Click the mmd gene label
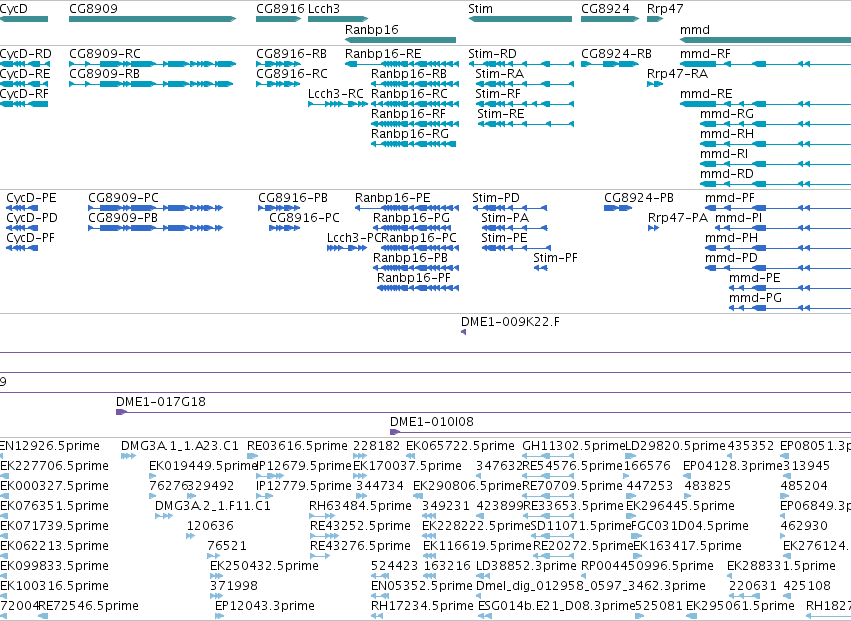851x621 pixels. 695,29
